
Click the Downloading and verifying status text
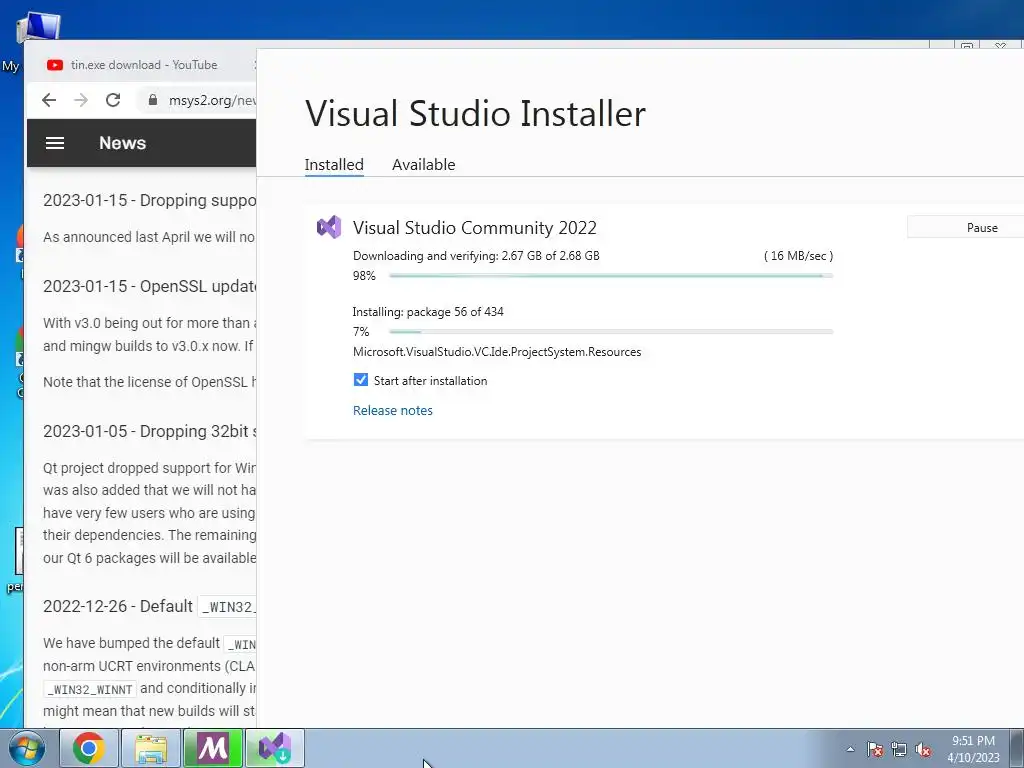pos(475,255)
